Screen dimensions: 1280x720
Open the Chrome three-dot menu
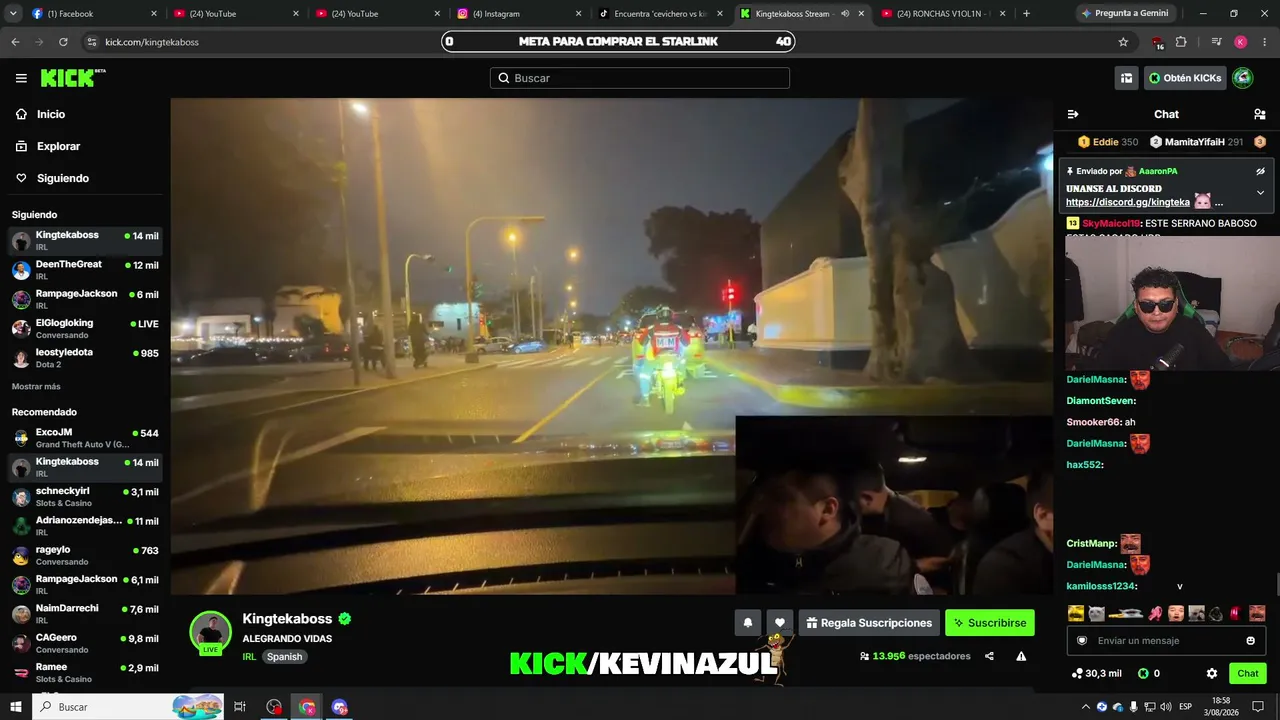point(1264,42)
